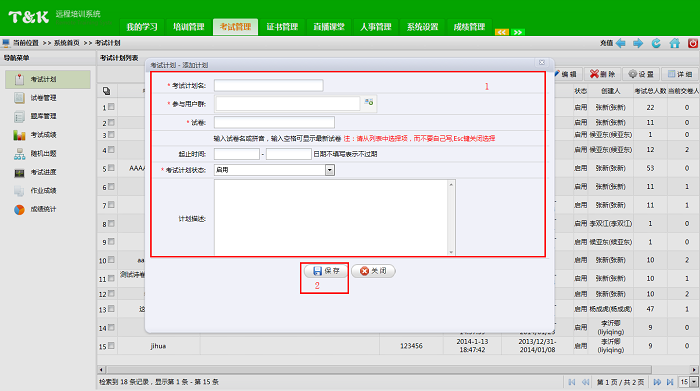Image resolution: width=700 pixels, height=391 pixels.
Task: Open 考试进度 in the sidebar
Action: coord(43,172)
